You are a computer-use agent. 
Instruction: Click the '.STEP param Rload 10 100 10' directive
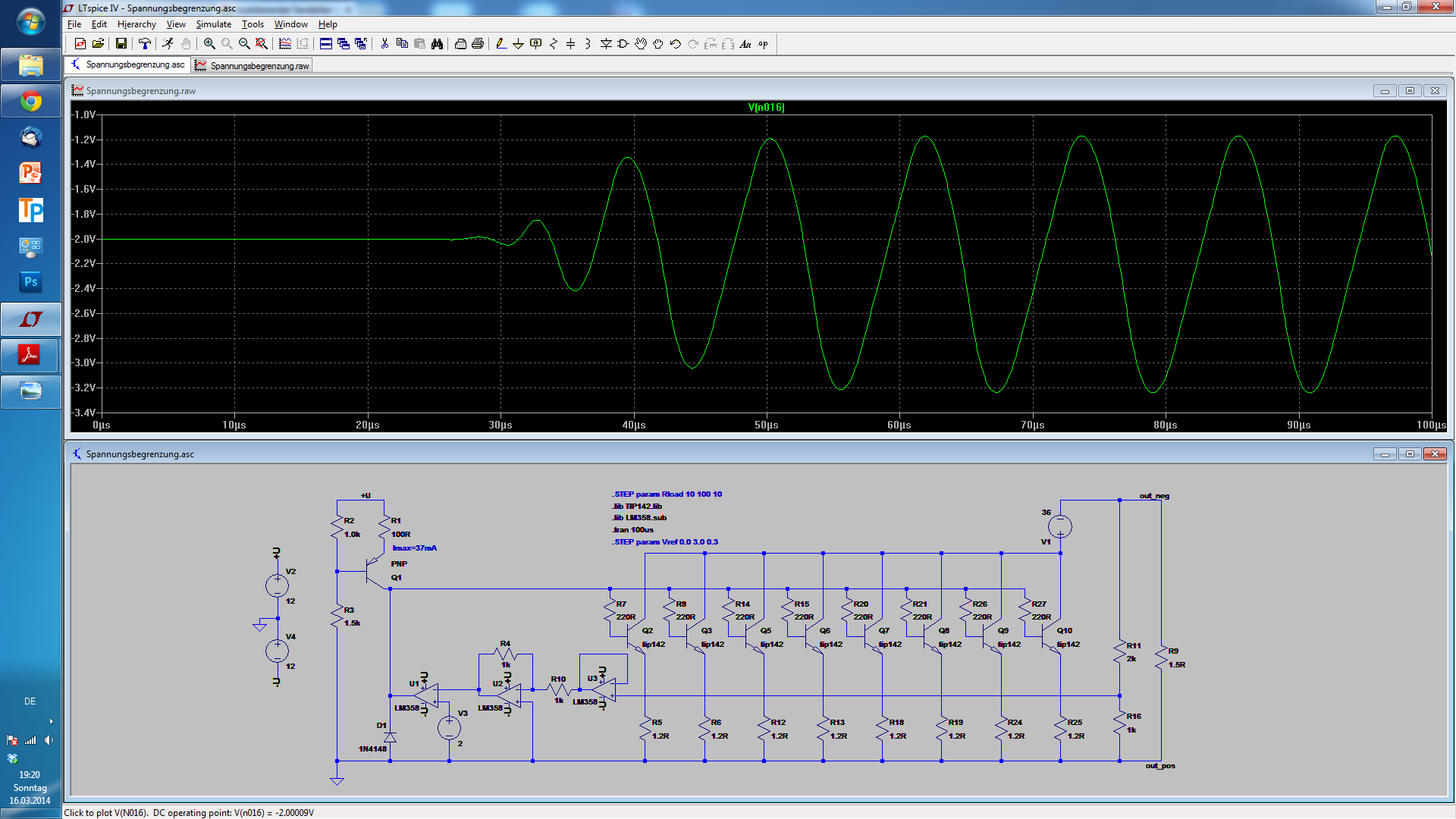667,494
